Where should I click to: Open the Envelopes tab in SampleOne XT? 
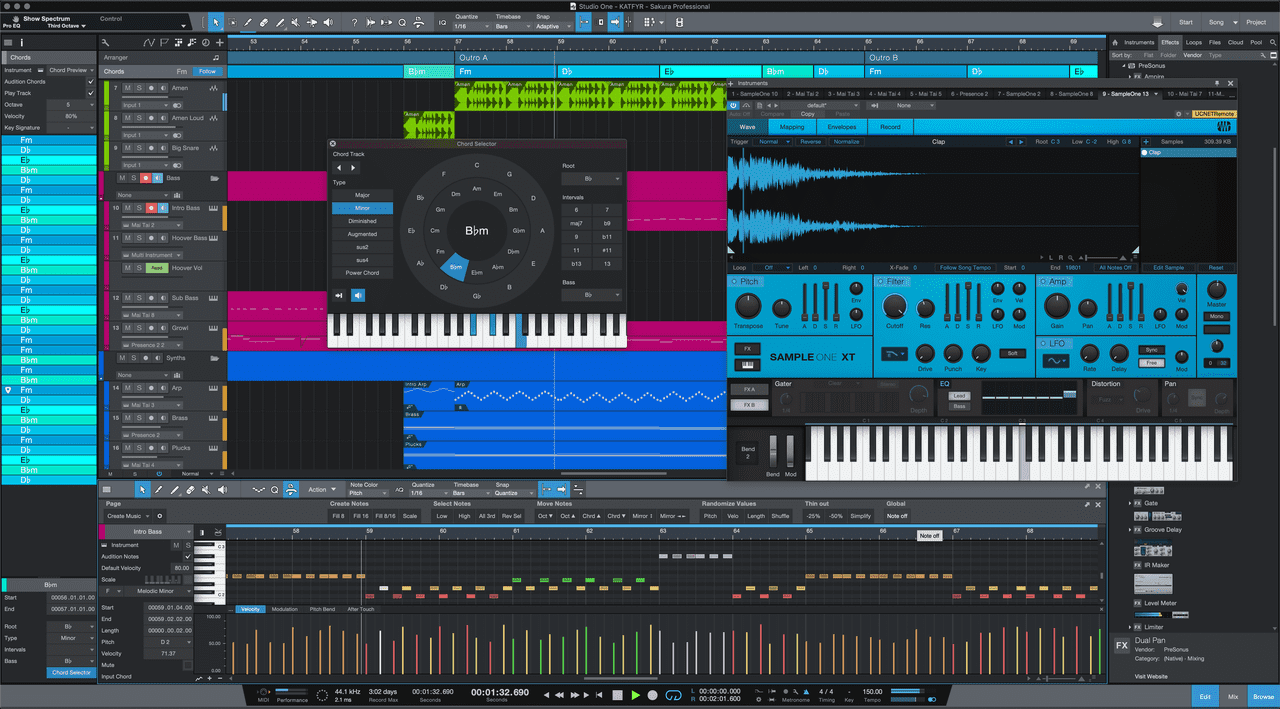pos(841,127)
